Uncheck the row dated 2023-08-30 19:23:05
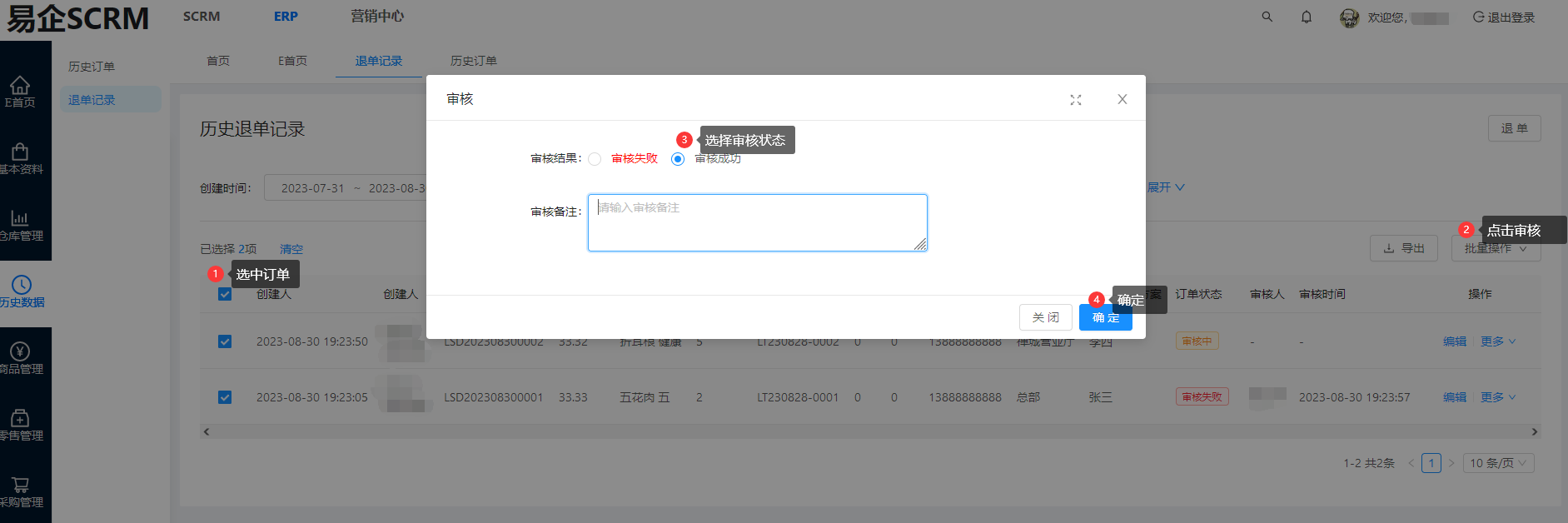This screenshot has width=1568, height=523. click(x=225, y=397)
